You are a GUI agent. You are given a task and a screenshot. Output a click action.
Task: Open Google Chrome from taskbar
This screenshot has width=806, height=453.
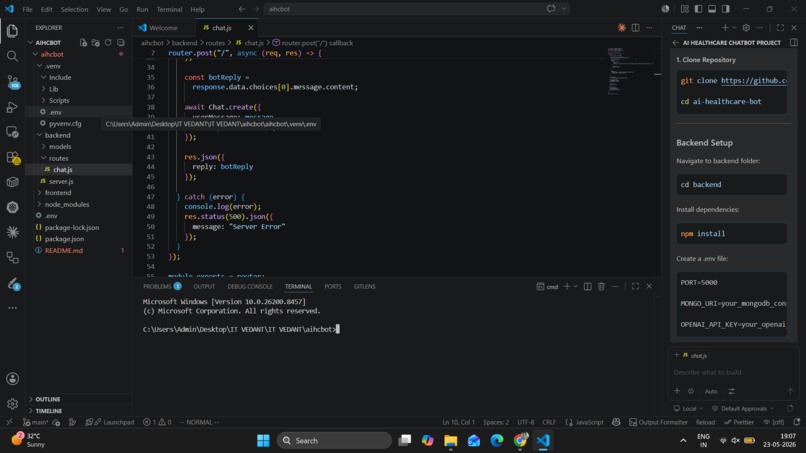[x=520, y=441]
